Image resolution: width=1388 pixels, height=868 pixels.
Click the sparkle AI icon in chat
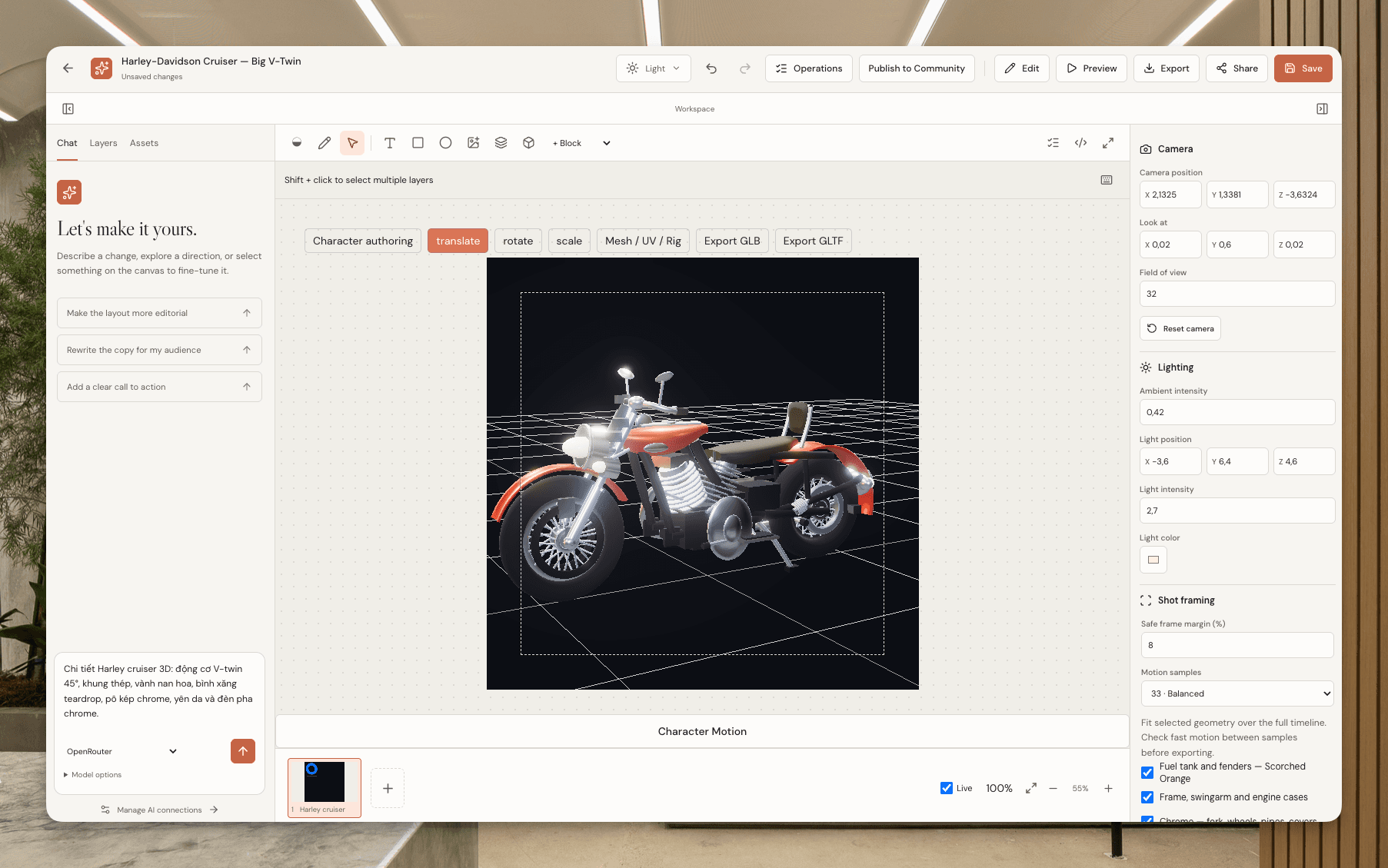69,192
